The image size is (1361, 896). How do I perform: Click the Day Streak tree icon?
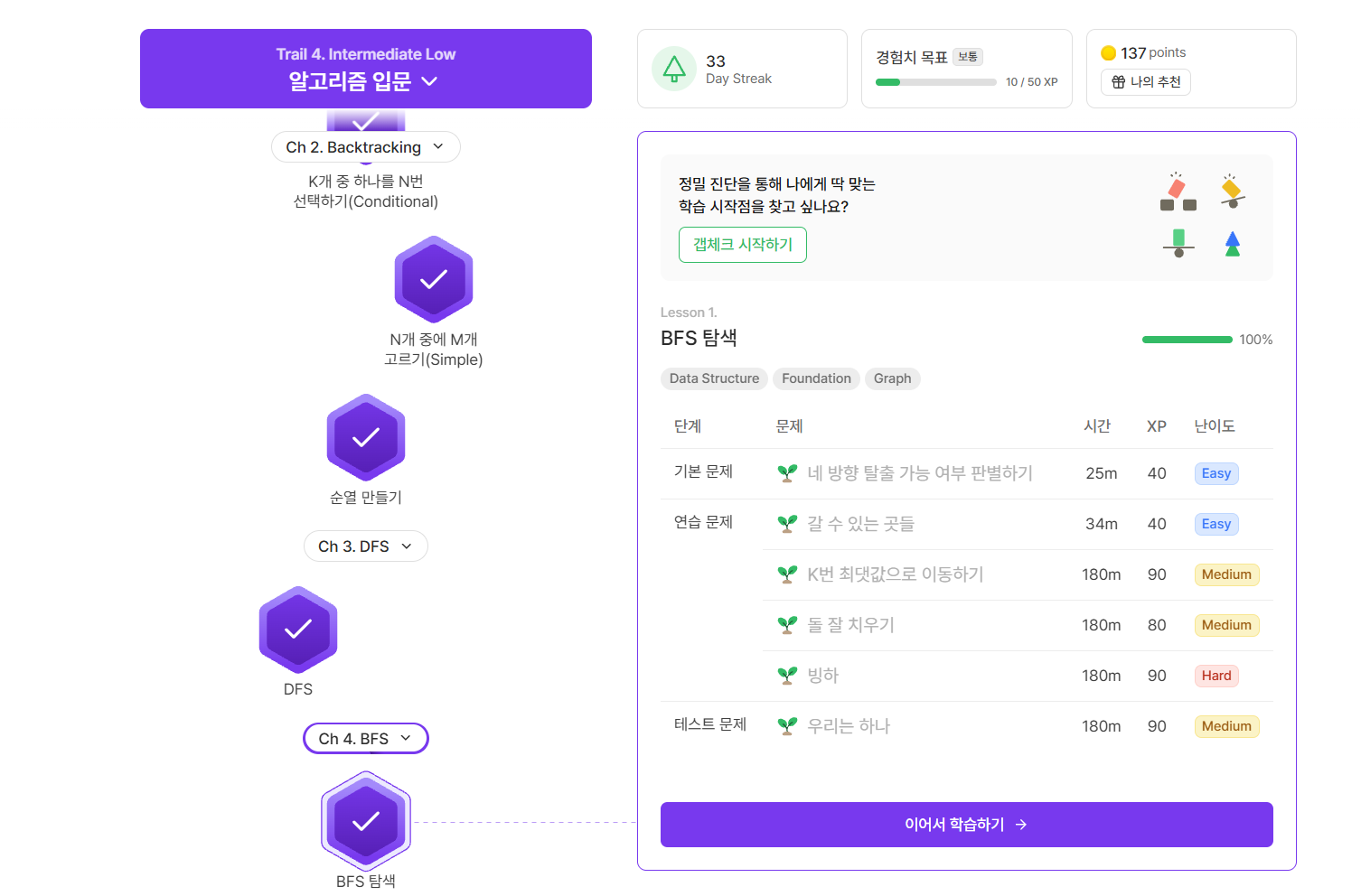coord(674,69)
